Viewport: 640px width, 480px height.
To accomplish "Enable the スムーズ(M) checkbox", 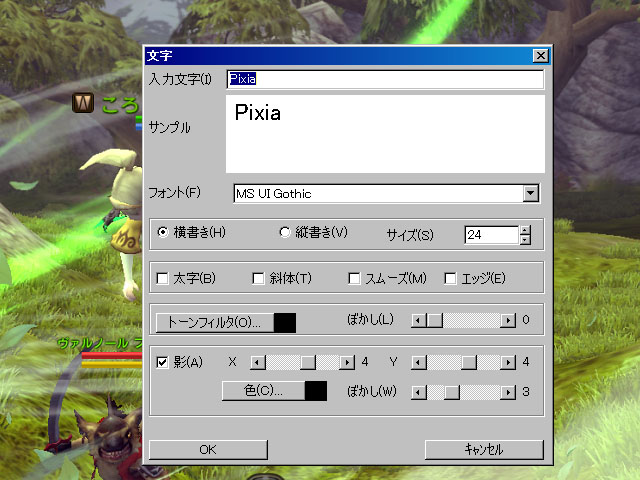I will 354,279.
